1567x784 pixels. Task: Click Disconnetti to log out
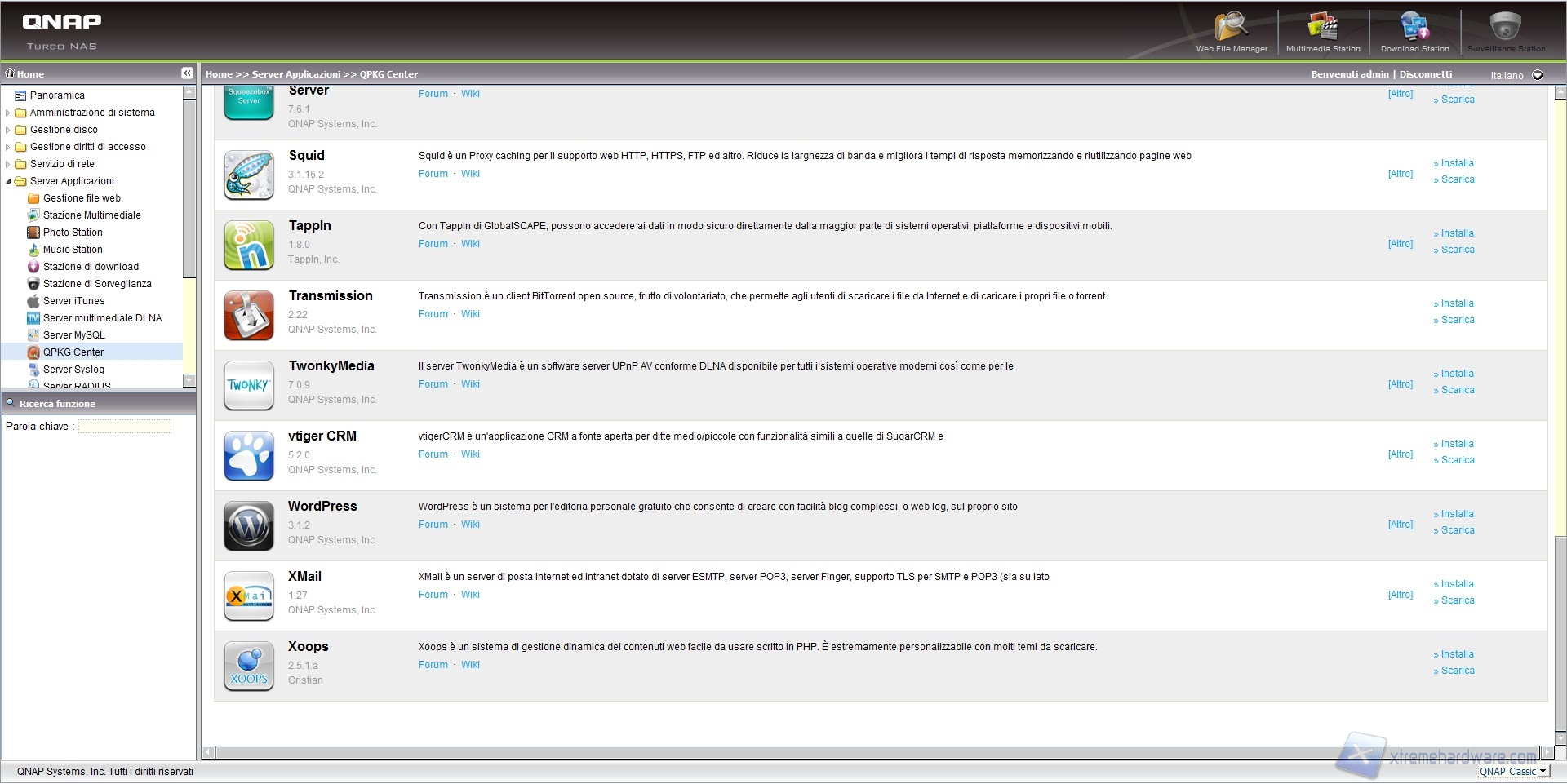click(1426, 74)
